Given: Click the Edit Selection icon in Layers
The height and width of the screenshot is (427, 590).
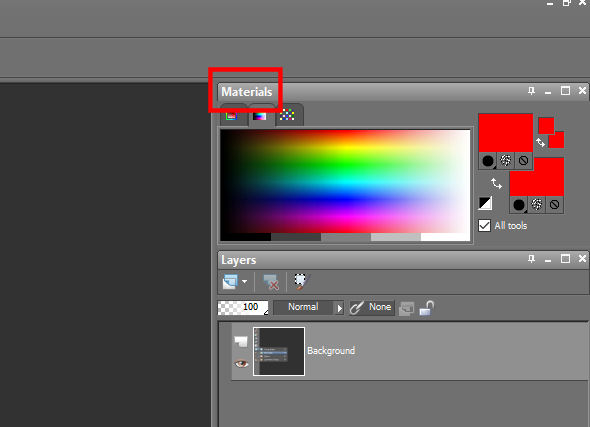Looking at the screenshot, I should [x=301, y=282].
